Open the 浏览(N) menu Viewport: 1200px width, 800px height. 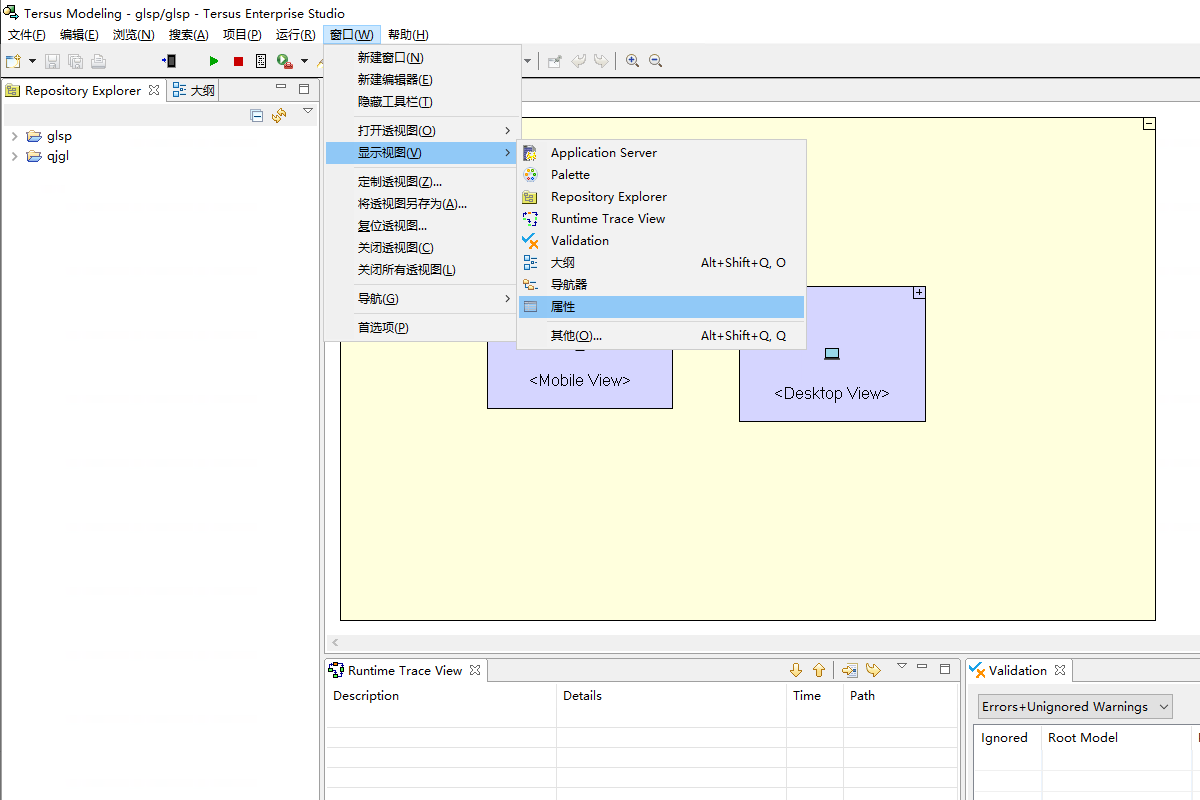[133, 35]
